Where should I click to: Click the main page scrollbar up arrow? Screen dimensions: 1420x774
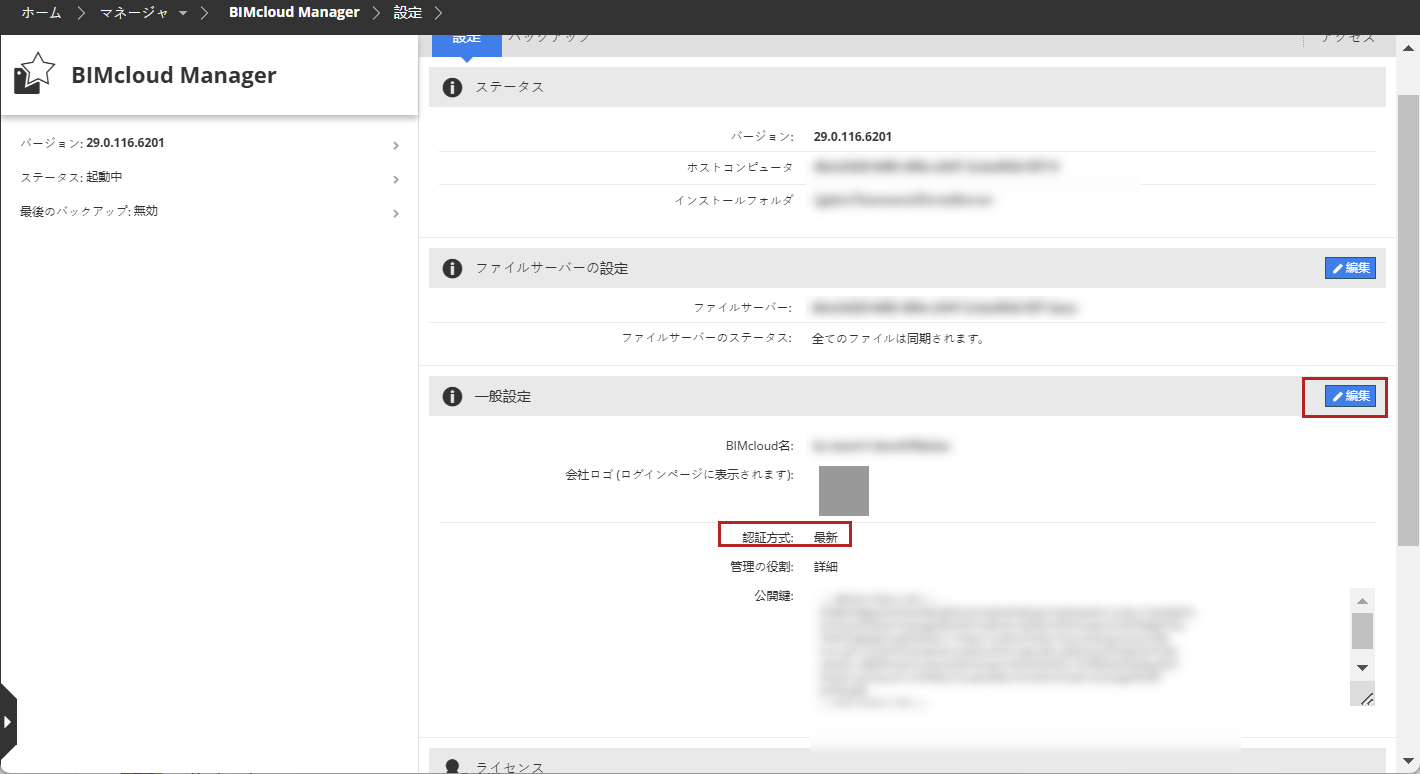click(1408, 46)
